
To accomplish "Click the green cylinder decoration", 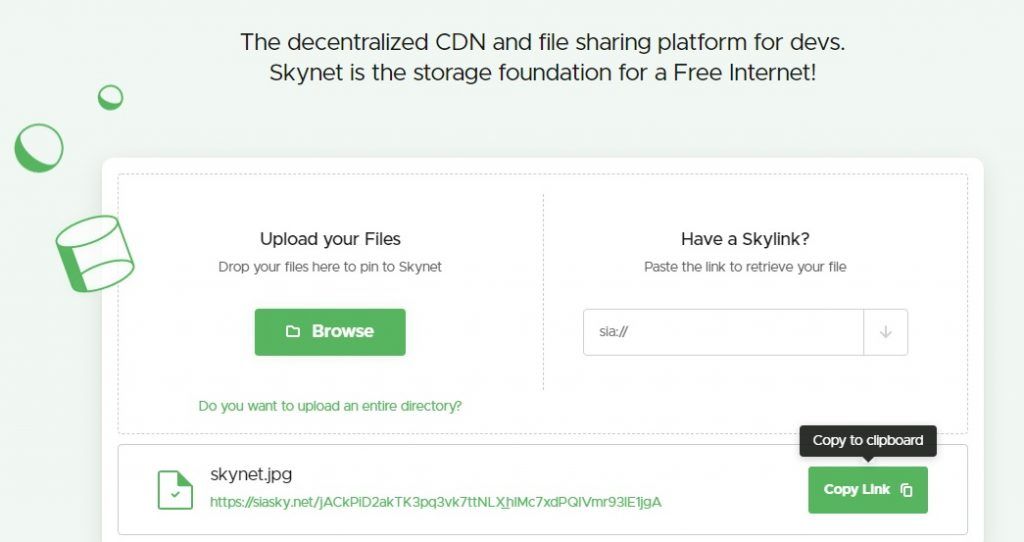I will pos(95,253).
